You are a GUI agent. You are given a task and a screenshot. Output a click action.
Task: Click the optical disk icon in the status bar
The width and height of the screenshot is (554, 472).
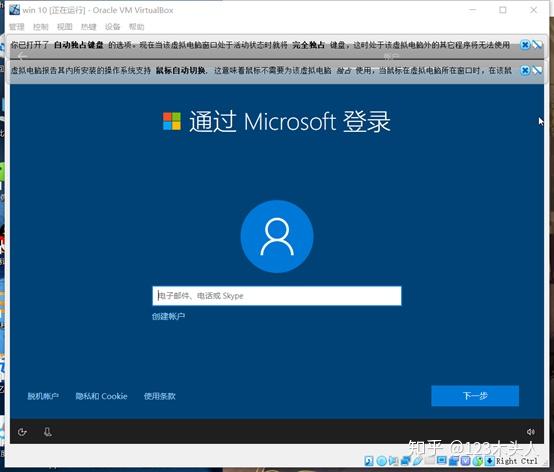[x=382, y=461]
